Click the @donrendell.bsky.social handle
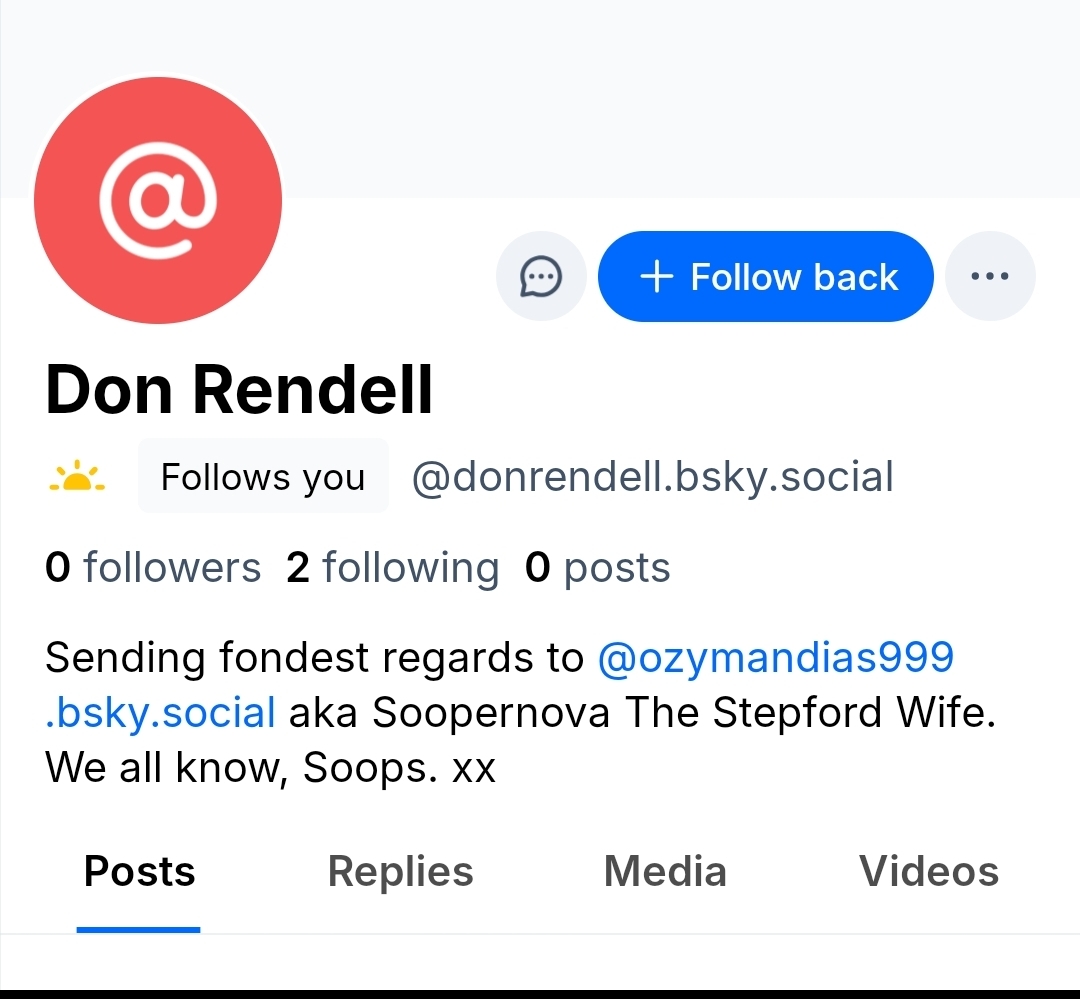Image resolution: width=1080 pixels, height=999 pixels. coord(652,478)
